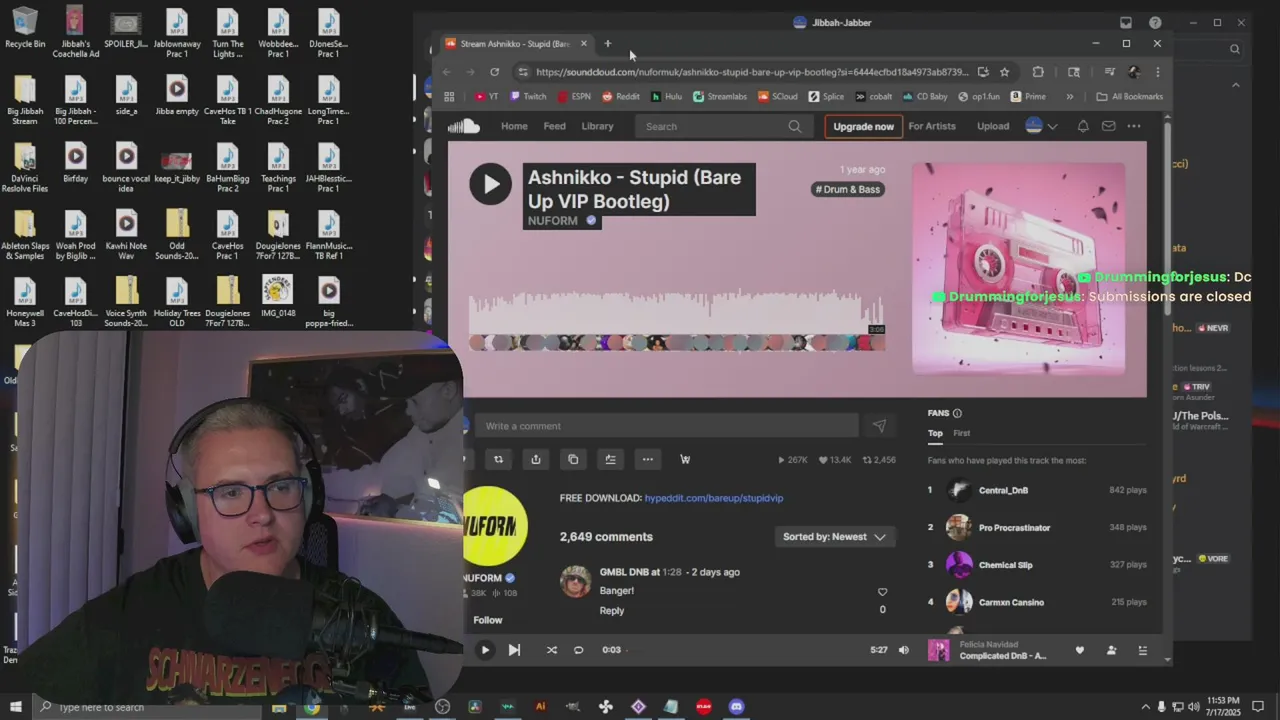Switch to the First fans tab
The image size is (1280, 720).
point(961,433)
